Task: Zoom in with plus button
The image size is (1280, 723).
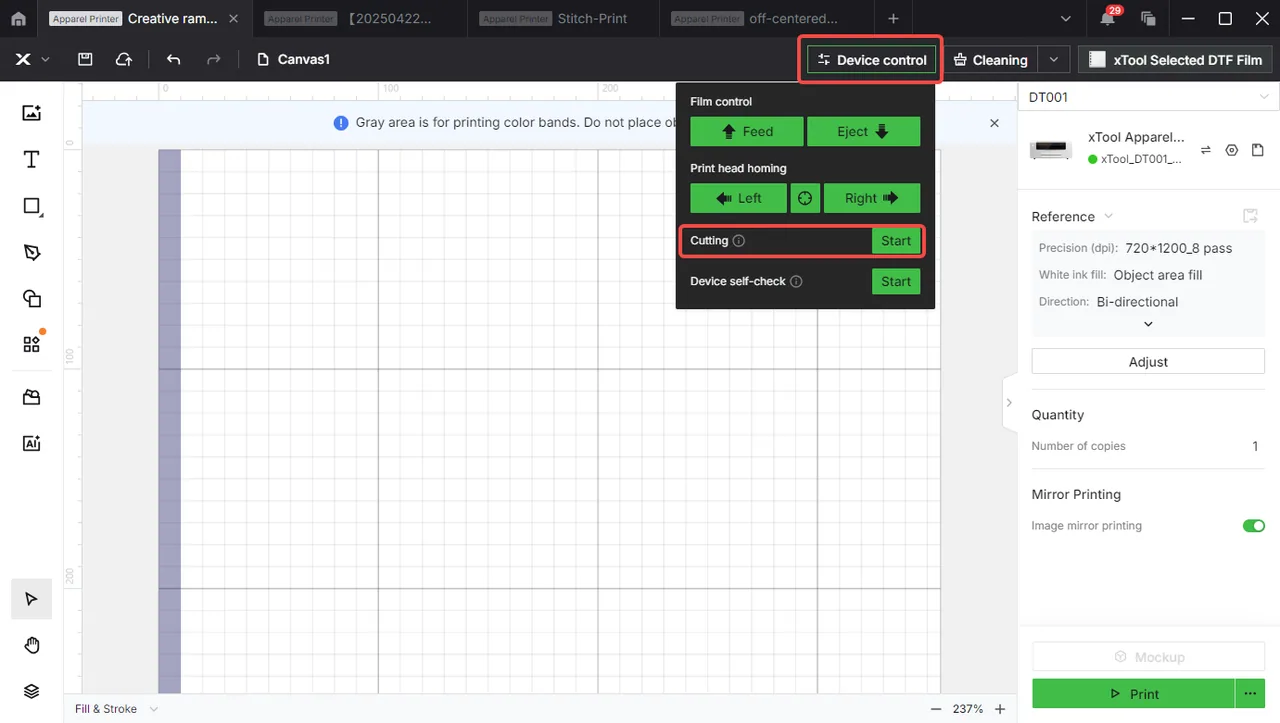Action: pyautogui.click(x=1000, y=709)
